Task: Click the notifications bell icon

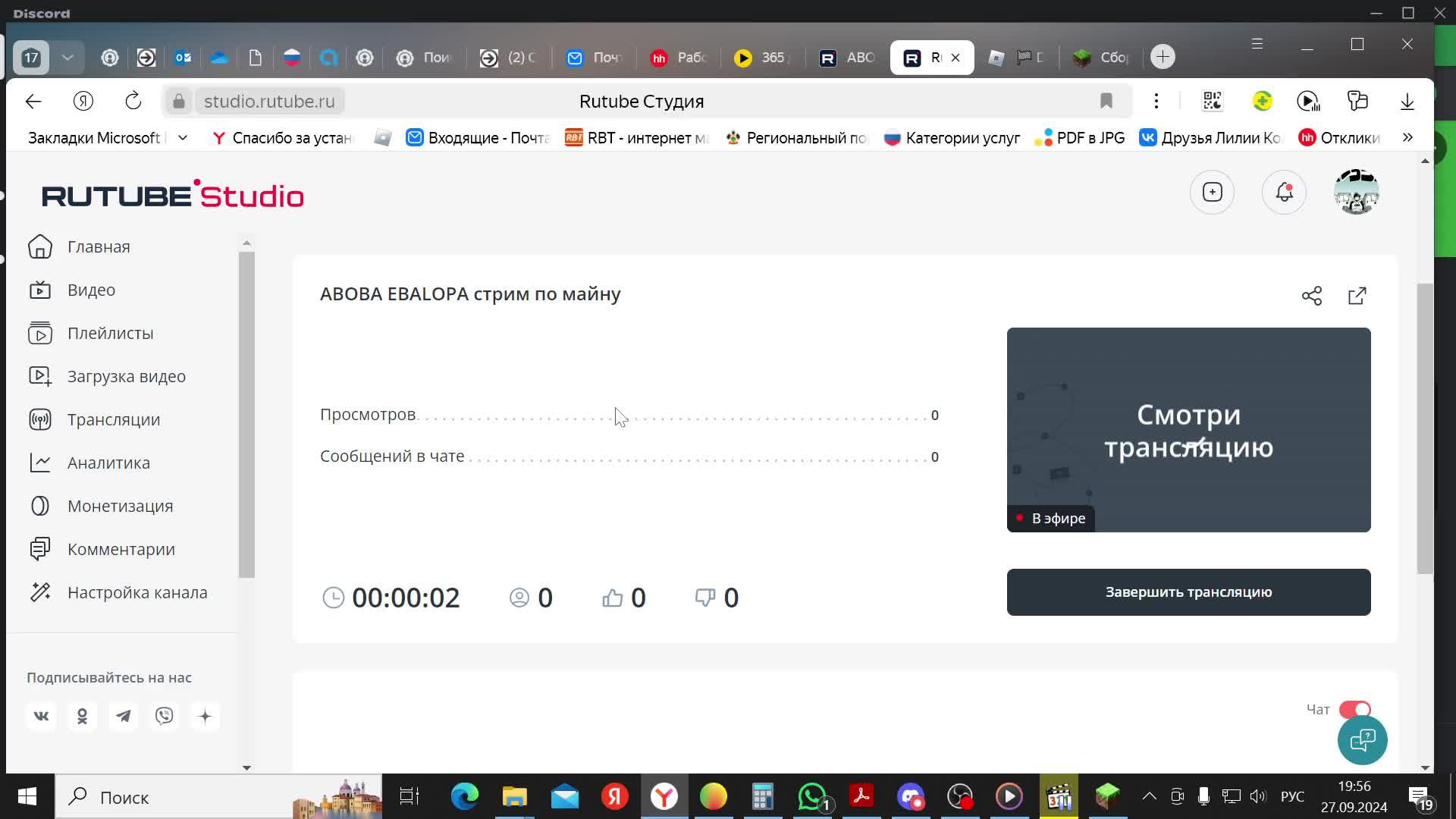Action: click(x=1284, y=192)
